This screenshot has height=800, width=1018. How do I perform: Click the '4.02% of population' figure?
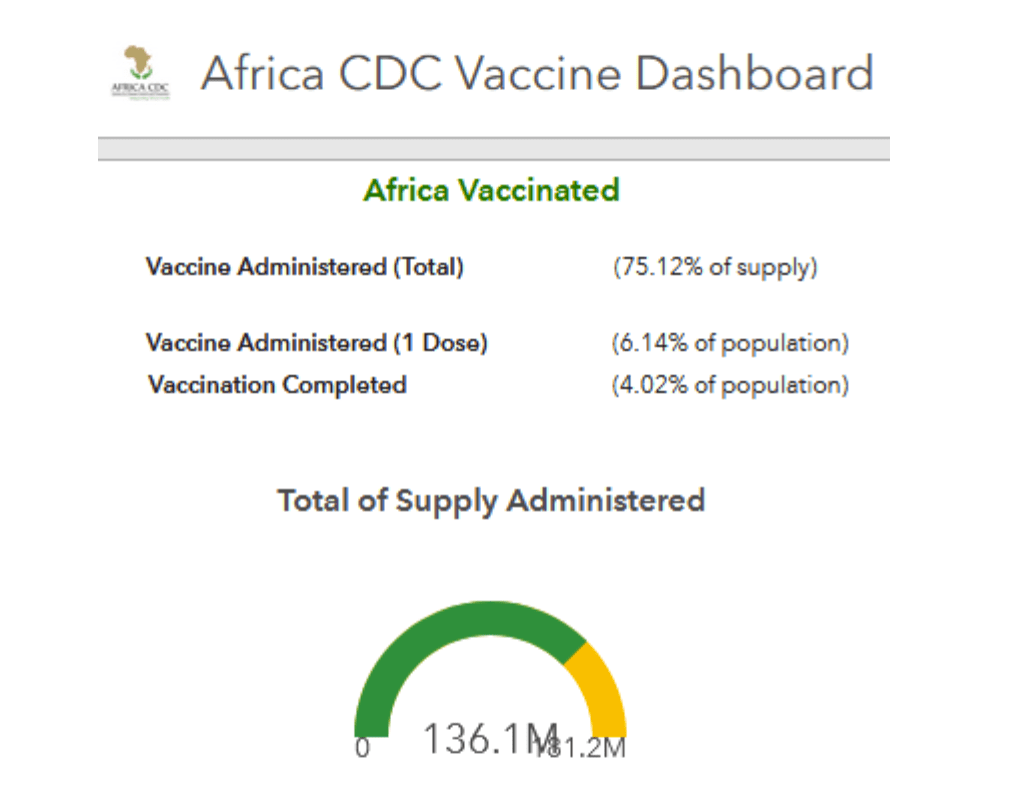(x=730, y=385)
